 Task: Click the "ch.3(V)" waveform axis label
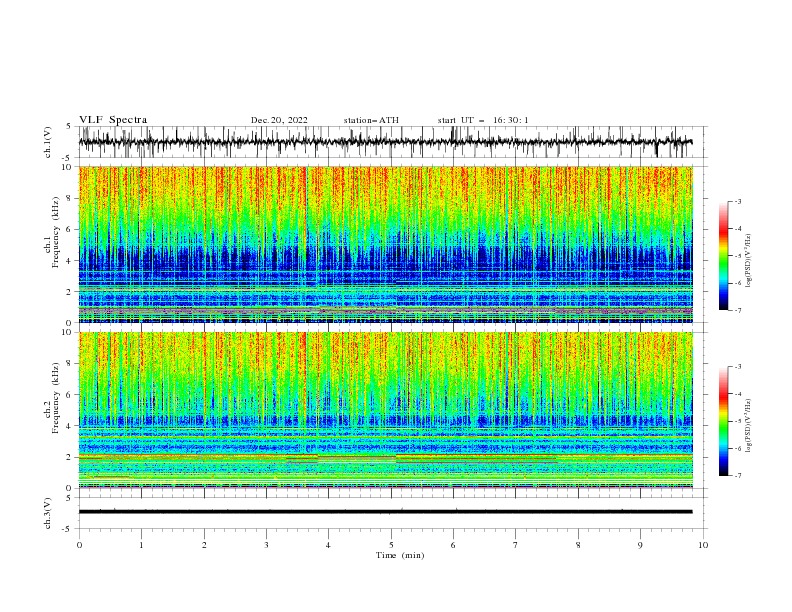pyautogui.click(x=48, y=513)
